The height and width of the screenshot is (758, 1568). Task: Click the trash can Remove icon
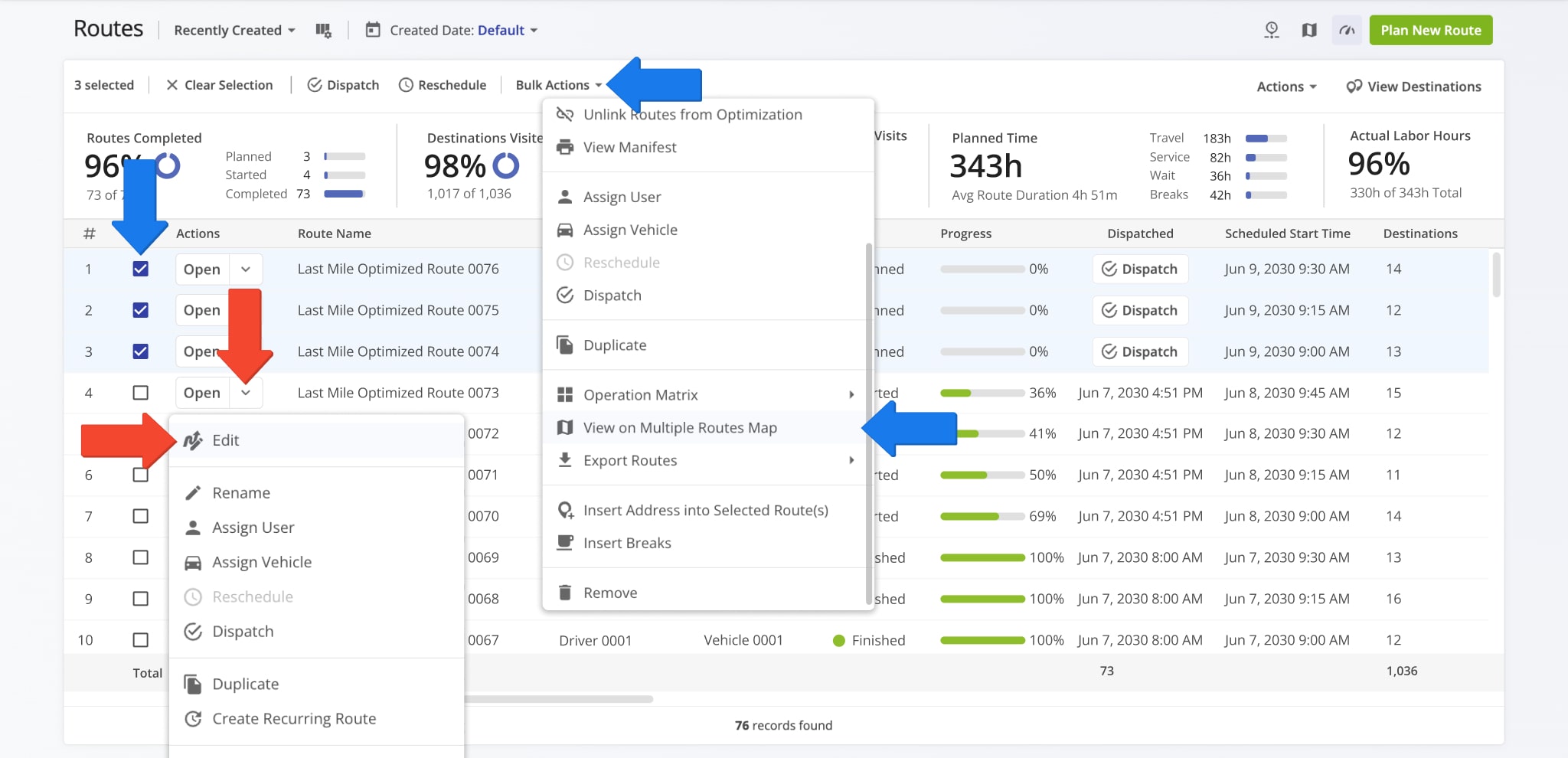pyautogui.click(x=565, y=593)
